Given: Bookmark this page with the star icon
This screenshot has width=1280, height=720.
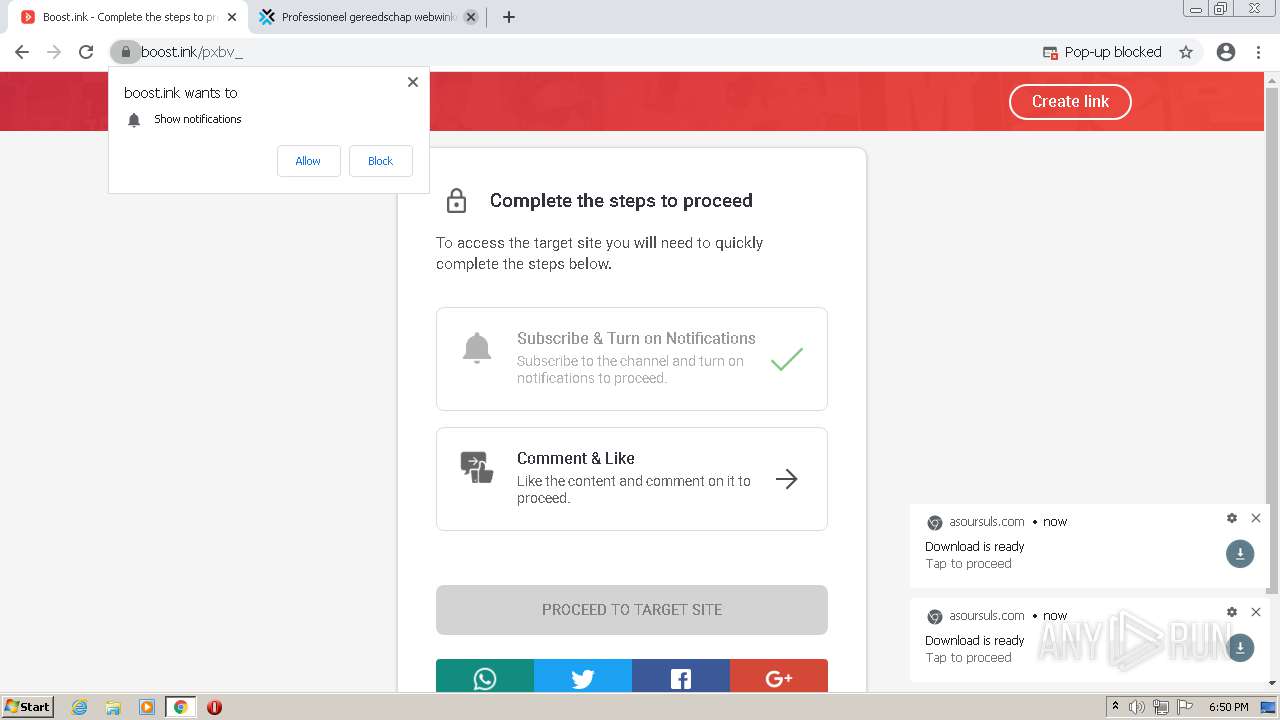Looking at the screenshot, I should [1186, 52].
